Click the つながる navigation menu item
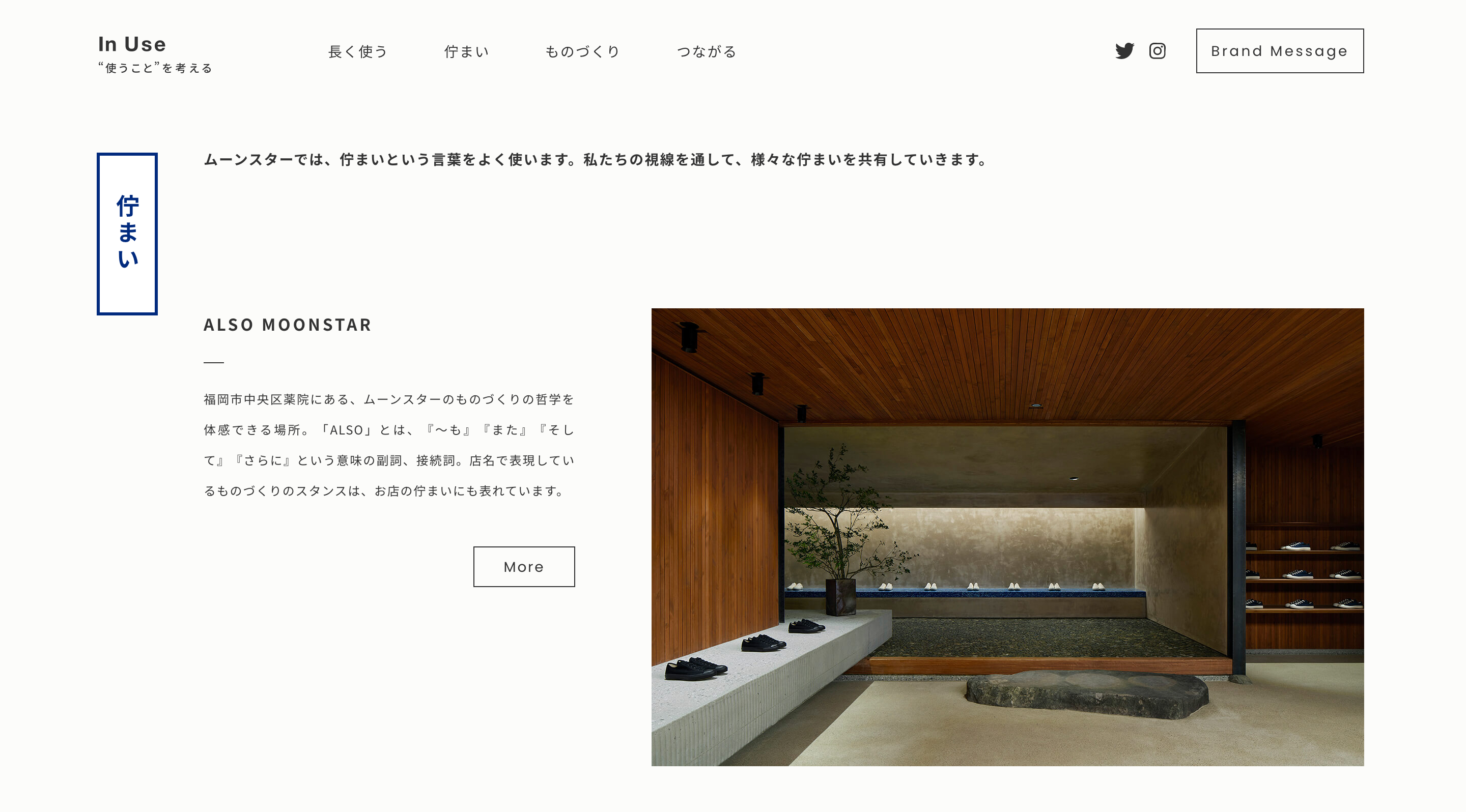Viewport: 1466px width, 812px height. point(707,51)
